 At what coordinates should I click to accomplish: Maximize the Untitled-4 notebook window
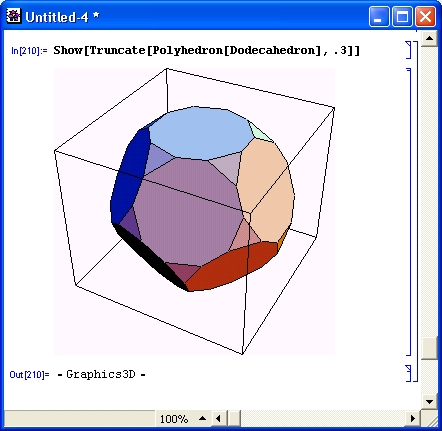point(402,17)
